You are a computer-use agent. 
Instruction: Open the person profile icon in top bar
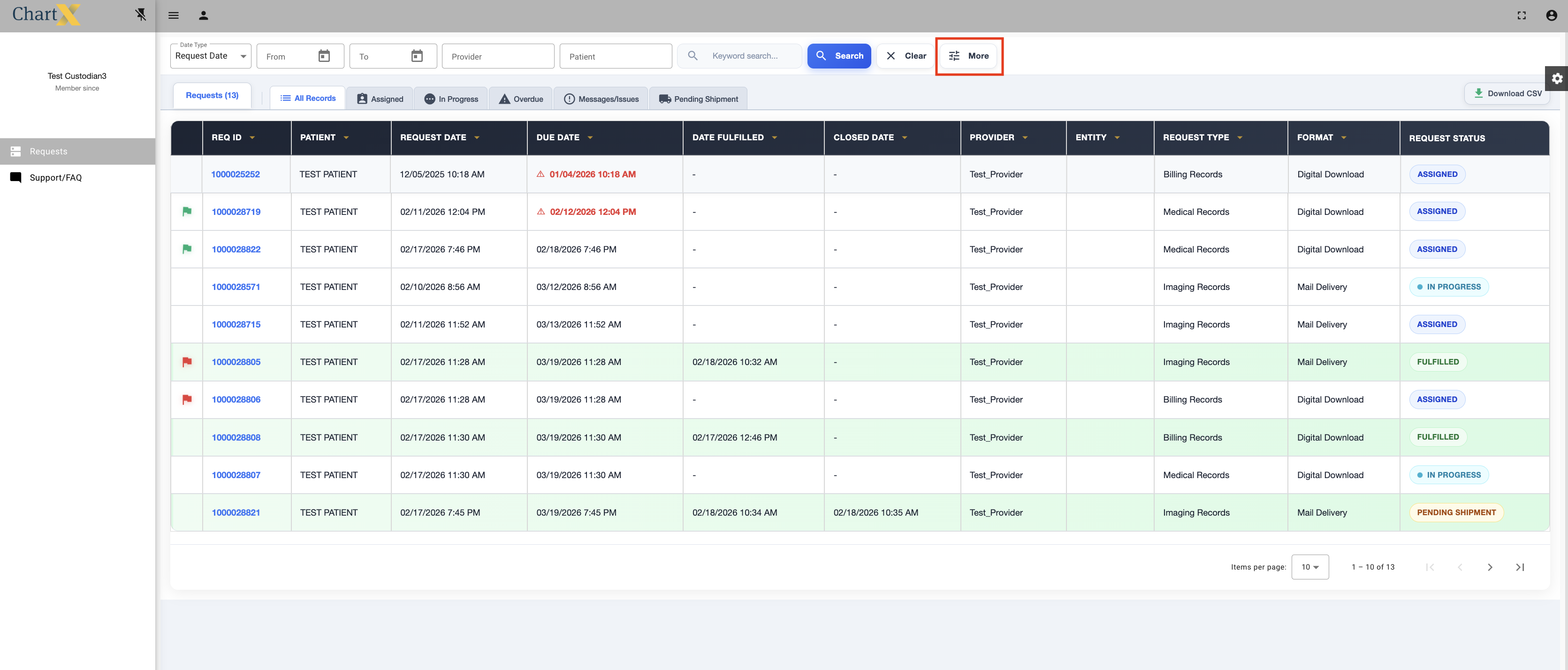(x=203, y=16)
